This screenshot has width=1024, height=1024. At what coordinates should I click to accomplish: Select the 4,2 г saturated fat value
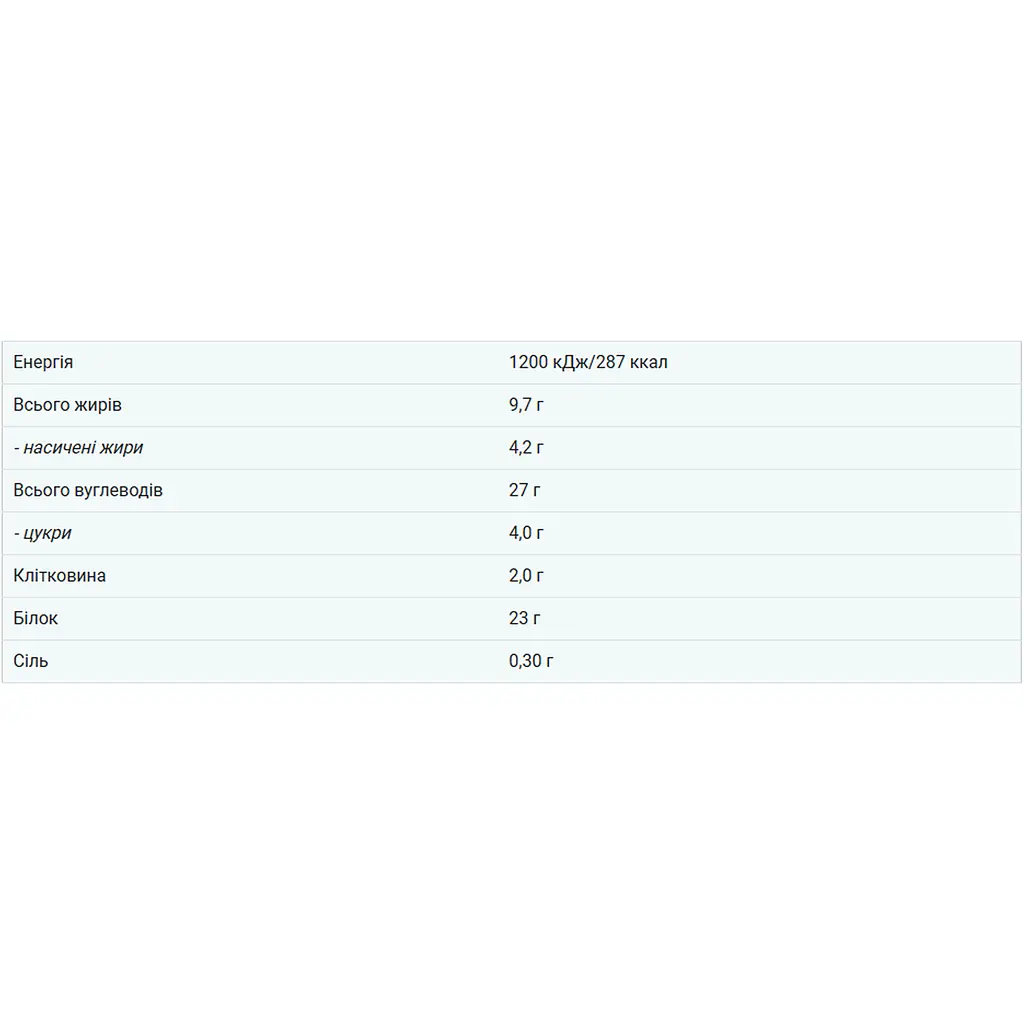pyautogui.click(x=526, y=448)
